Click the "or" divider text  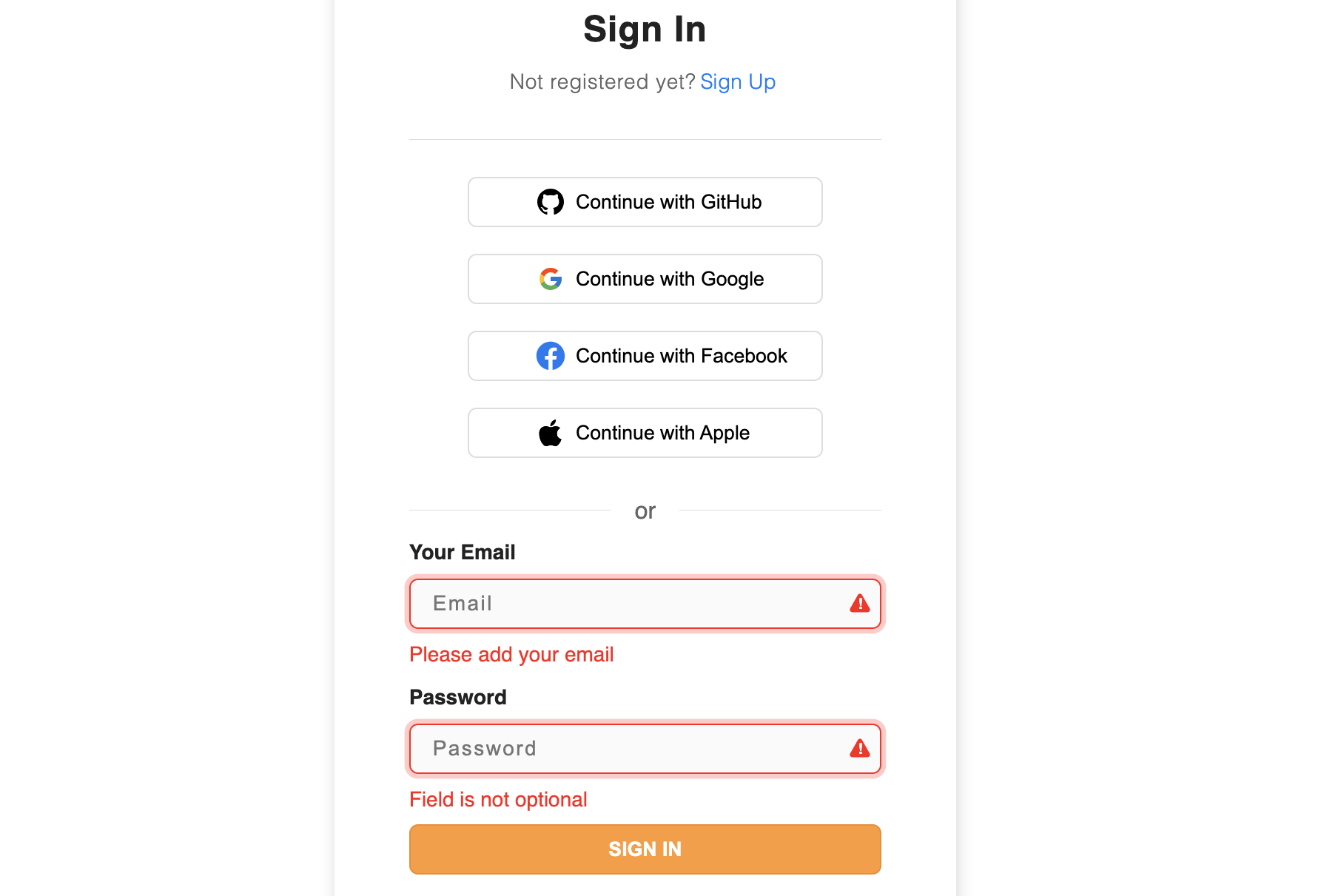[645, 511]
